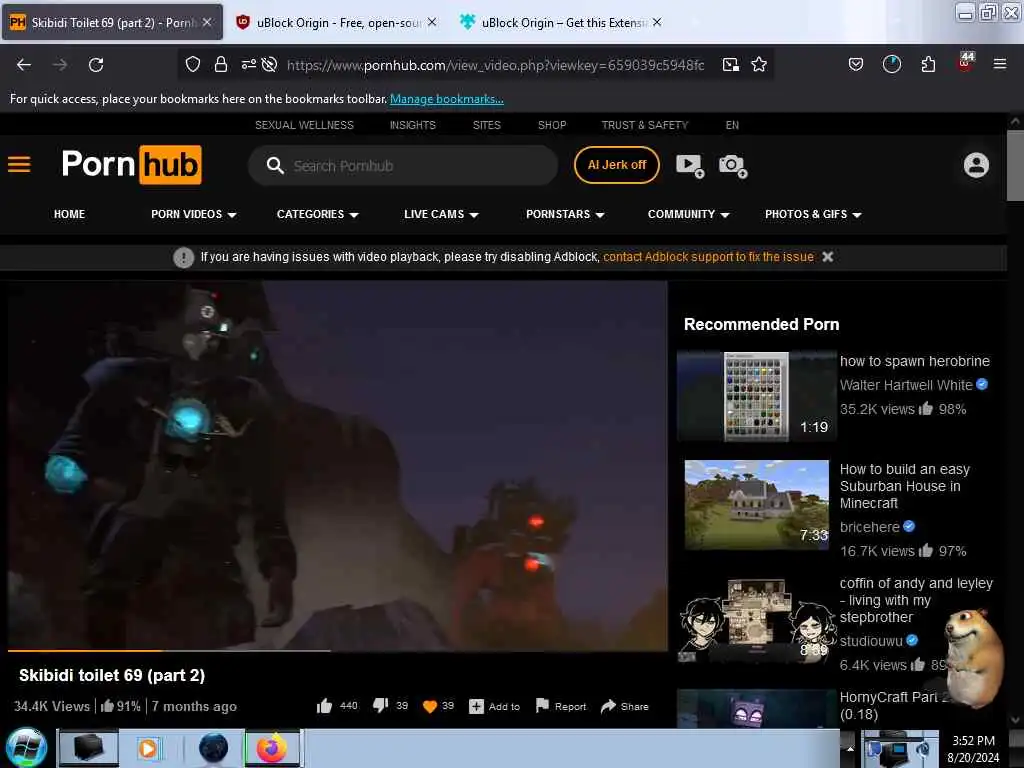
Task: Click the site logo to go home
Action: point(131,164)
